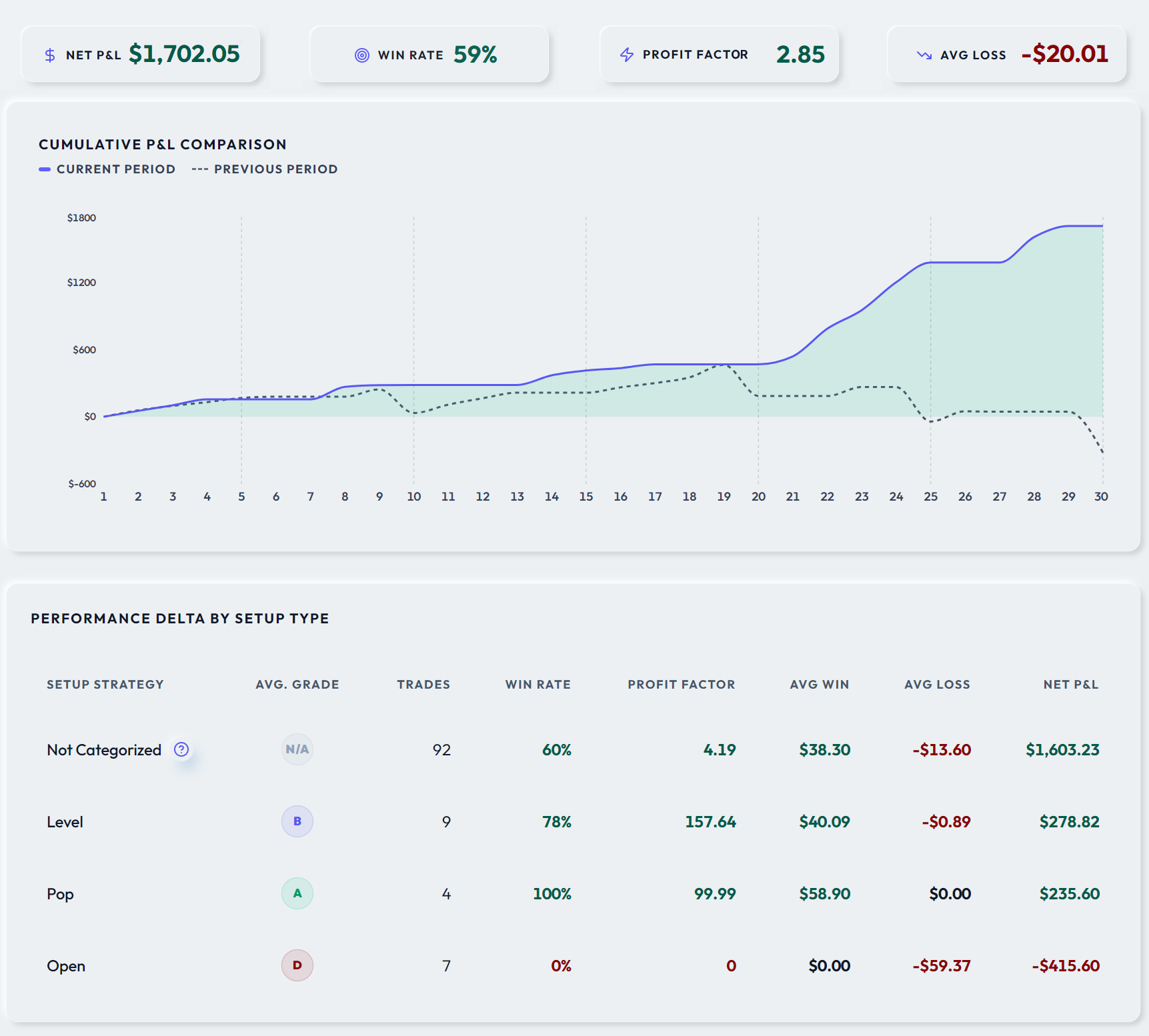The image size is (1149, 1036).
Task: Click the profit factor value in Open row
Action: 732,966
